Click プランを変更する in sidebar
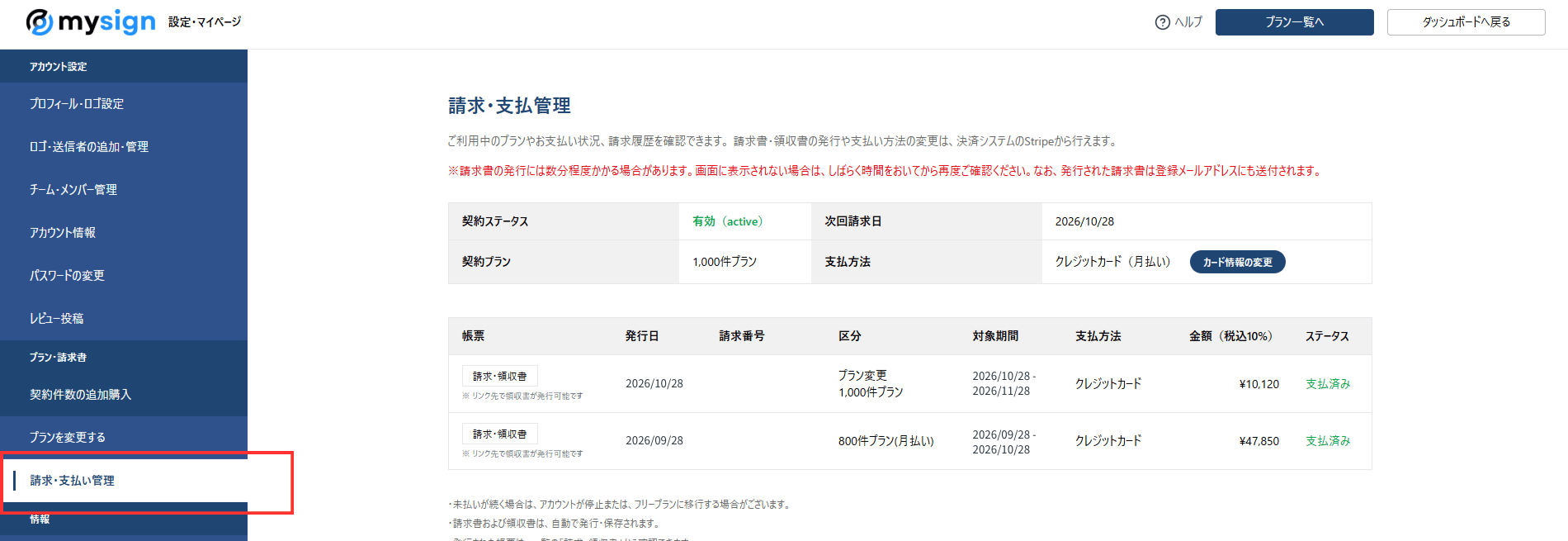The width and height of the screenshot is (1568, 541). click(x=124, y=438)
